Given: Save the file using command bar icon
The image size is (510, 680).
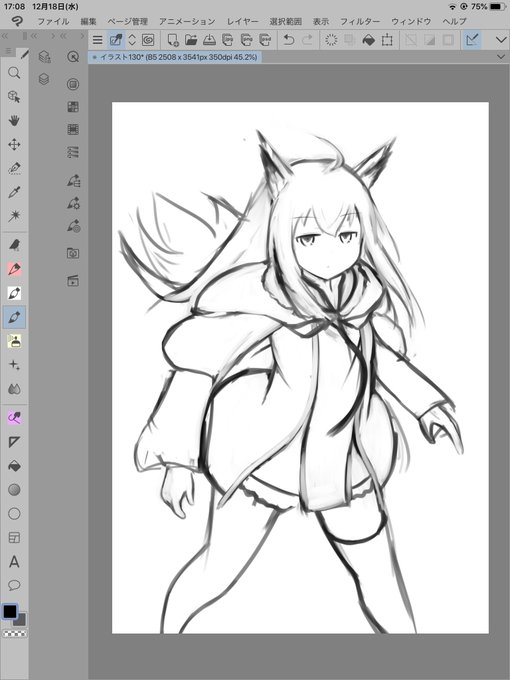Looking at the screenshot, I should (209, 40).
